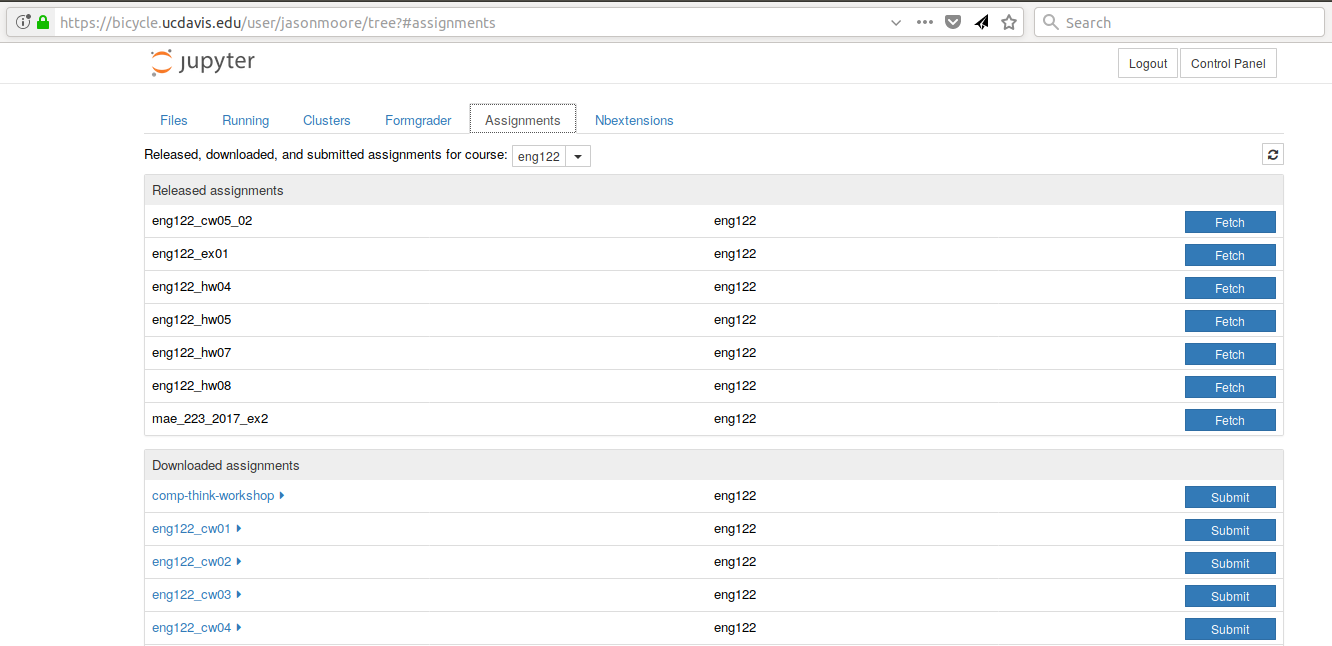This screenshot has width=1332, height=646.
Task: Switch to the Formgrader tab
Action: tap(418, 120)
